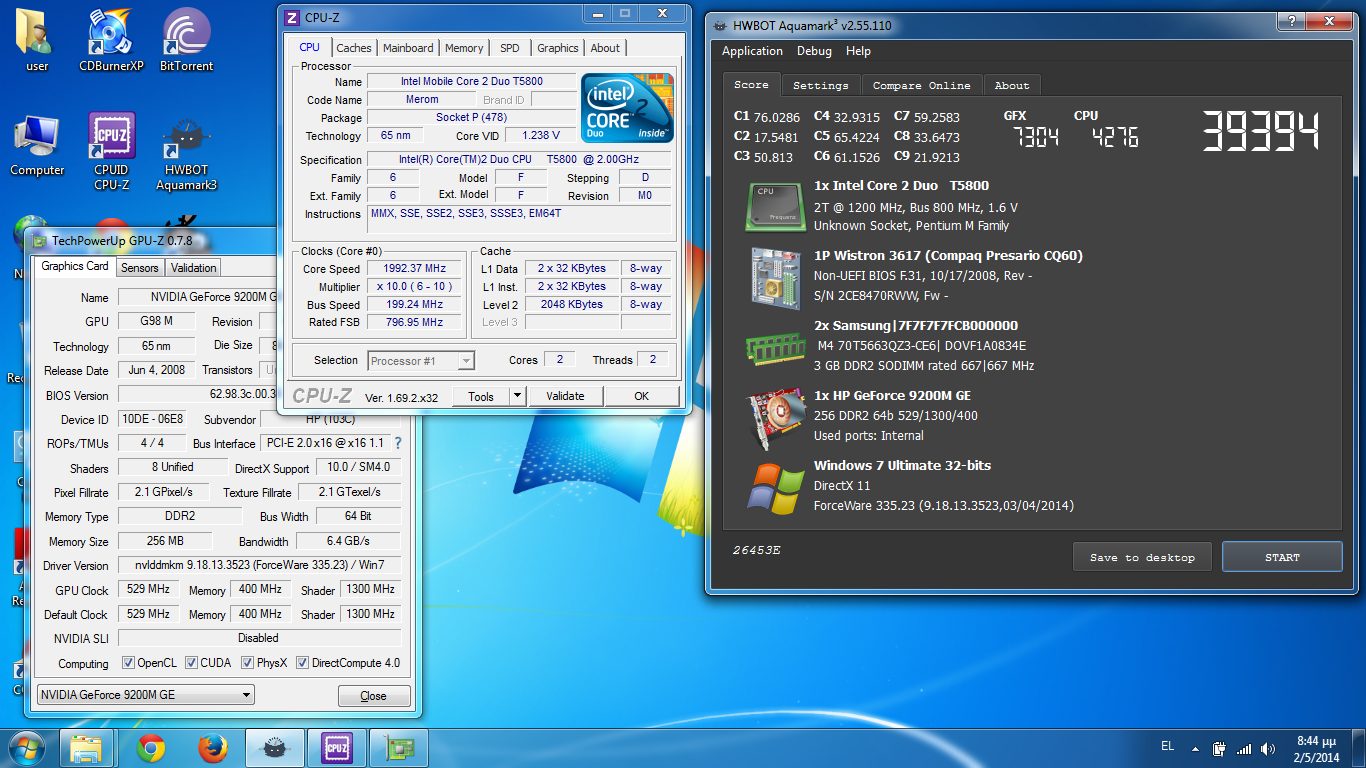Open the About tab in CPU-Z
Screen dimensions: 1366x768
(x=605, y=48)
